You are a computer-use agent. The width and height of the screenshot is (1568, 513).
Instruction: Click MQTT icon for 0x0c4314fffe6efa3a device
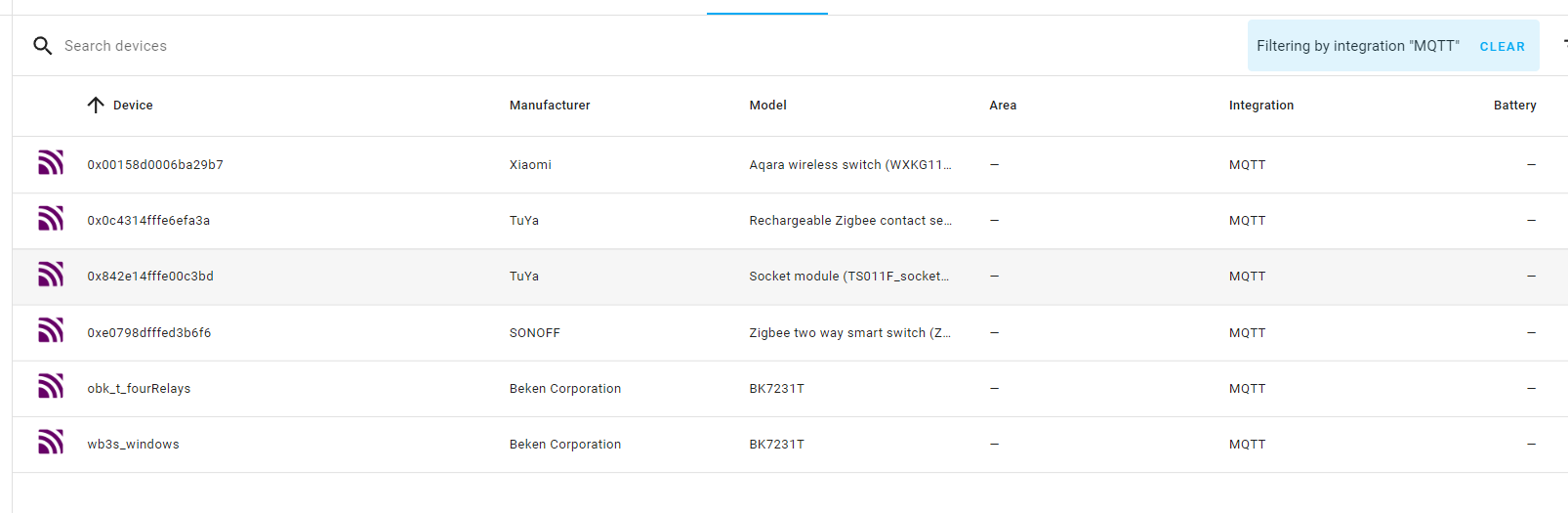51,218
